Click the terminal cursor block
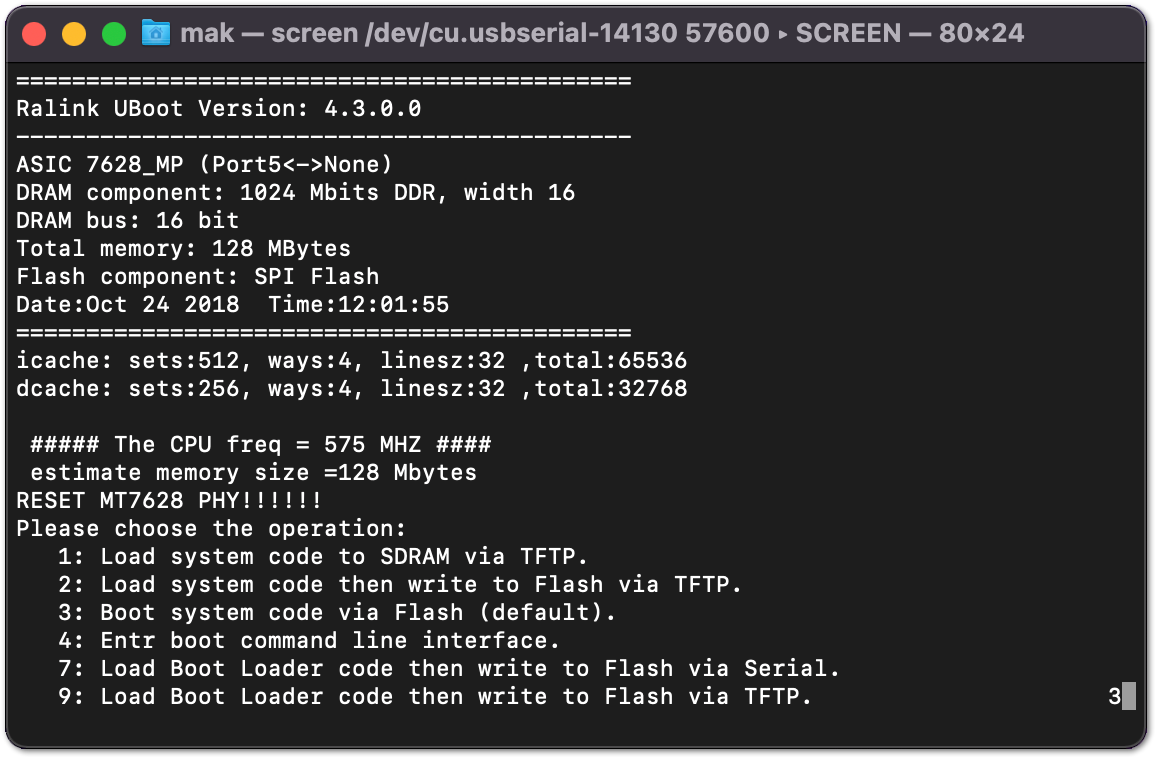This screenshot has height=758, width=1156. [x=1129, y=696]
